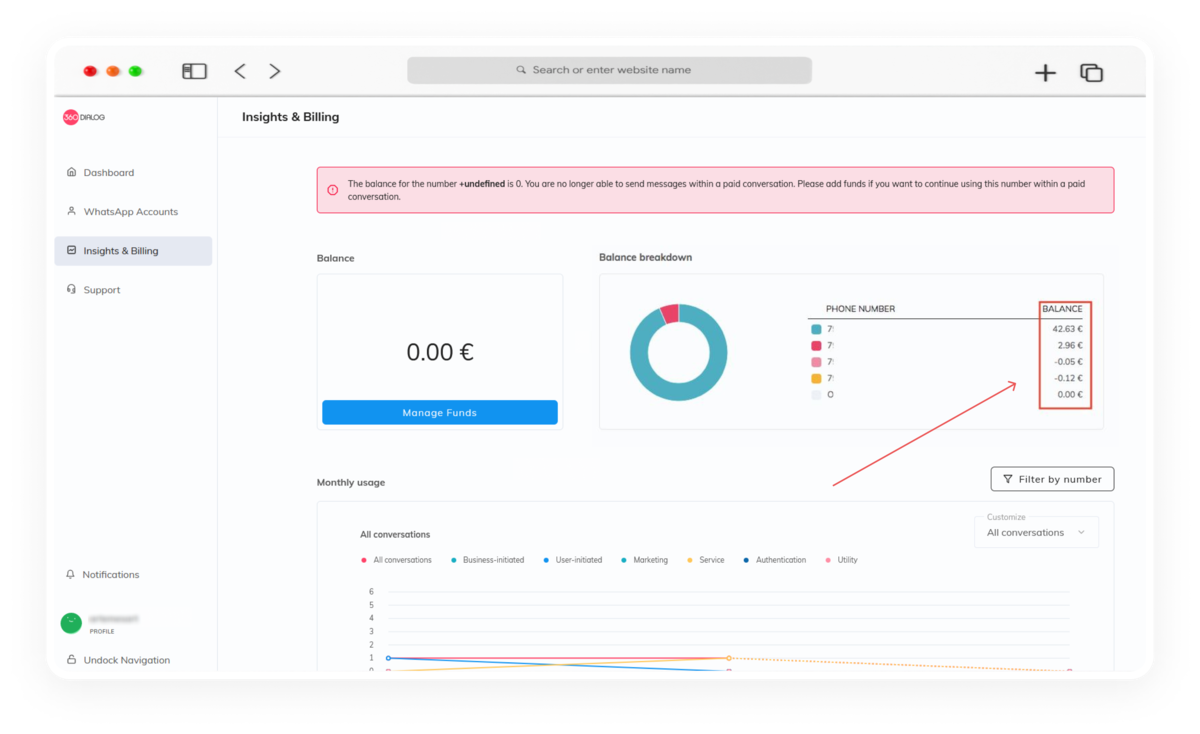
Task: Click the teal swatch for 42.63 € row
Action: click(x=816, y=329)
